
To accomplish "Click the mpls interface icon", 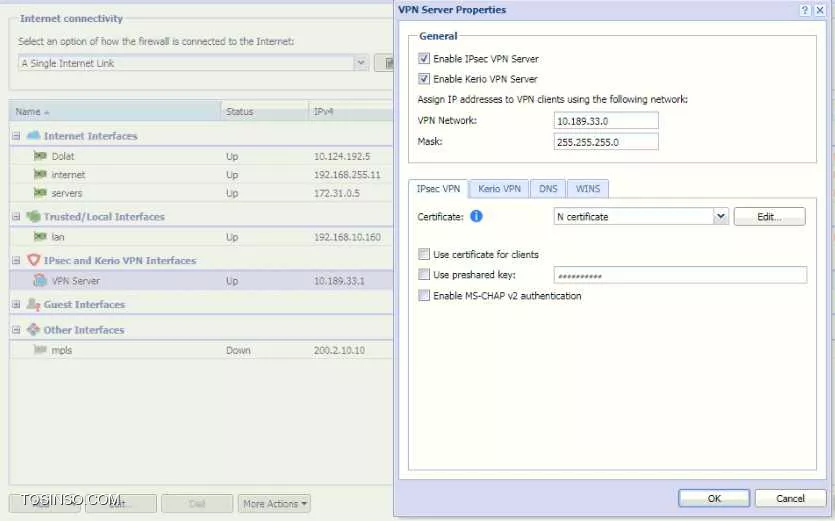I will pos(40,349).
